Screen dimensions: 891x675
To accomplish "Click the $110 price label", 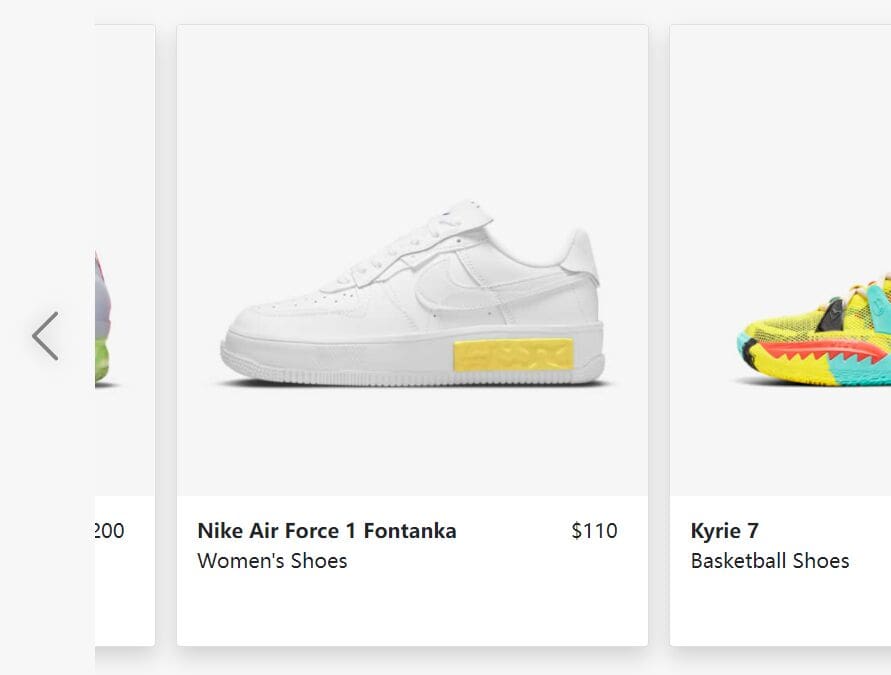I will pos(594,531).
